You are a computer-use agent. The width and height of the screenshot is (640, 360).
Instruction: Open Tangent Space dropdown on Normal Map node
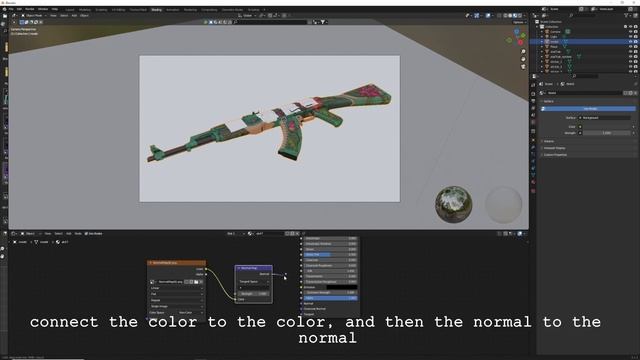(x=253, y=282)
